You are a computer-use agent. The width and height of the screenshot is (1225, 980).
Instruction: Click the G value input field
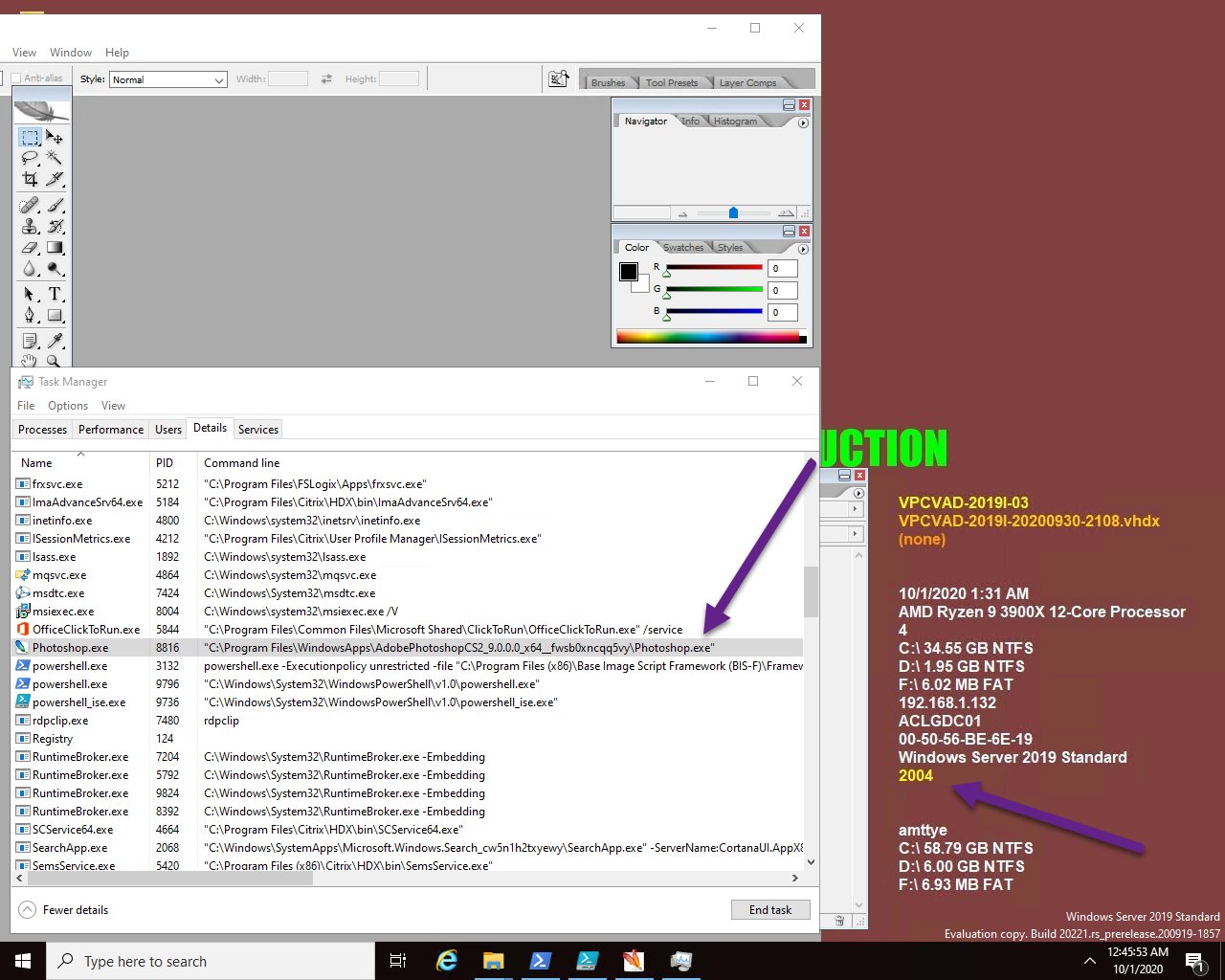click(783, 290)
